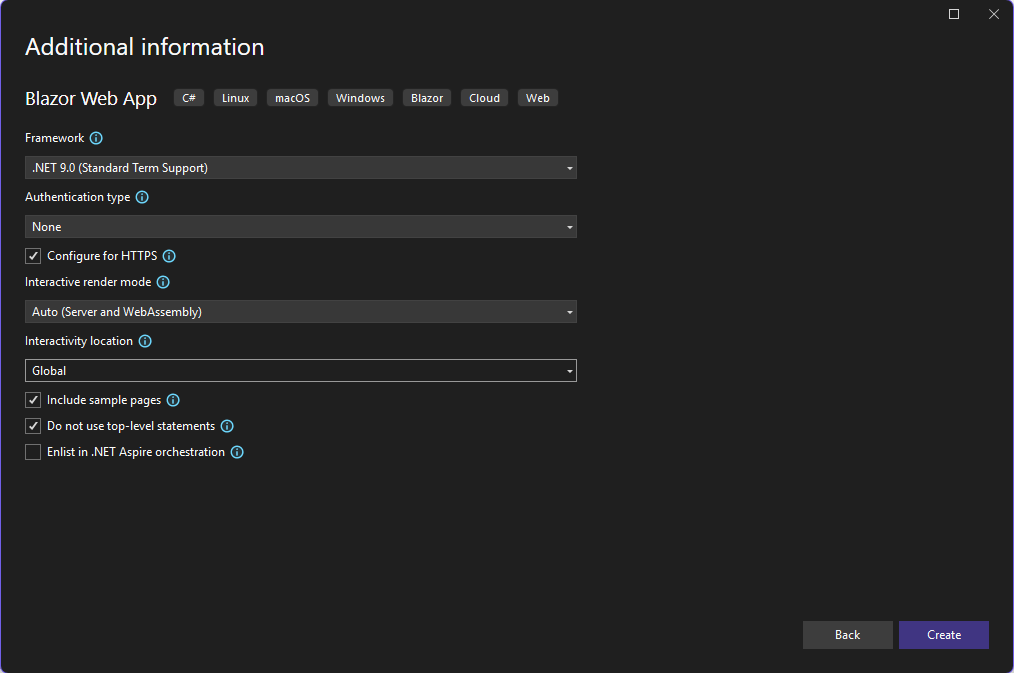1014x673 pixels.
Task: Close the Additional information dialog
Action: (x=994, y=14)
